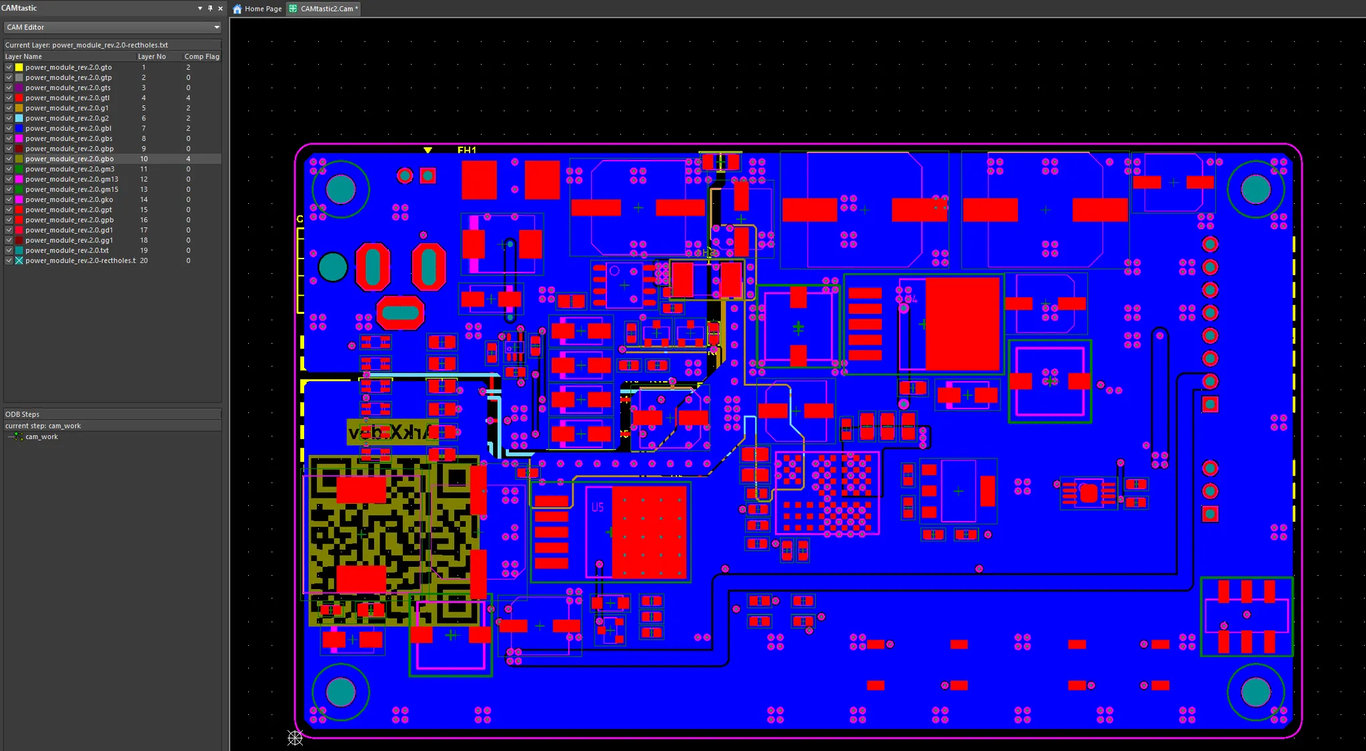Toggle visibility checkbox for power_module_rev.2.0.gtp
Image resolution: width=1366 pixels, height=751 pixels.
click(9, 77)
